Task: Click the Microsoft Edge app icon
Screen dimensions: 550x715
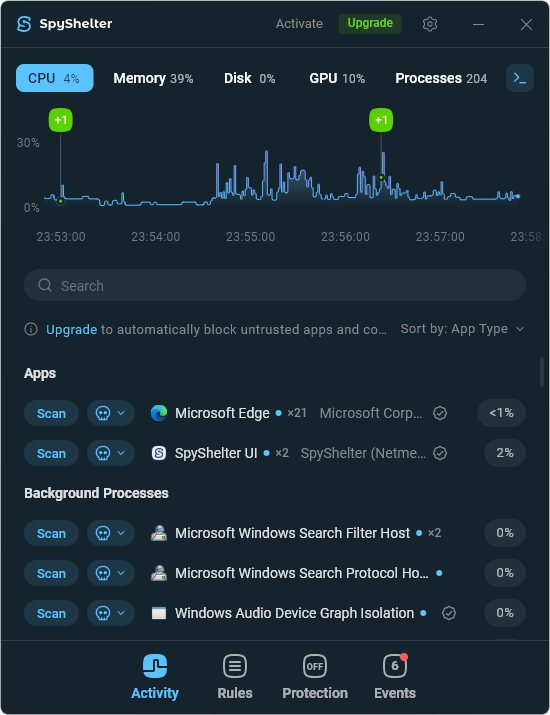Action: pos(159,413)
